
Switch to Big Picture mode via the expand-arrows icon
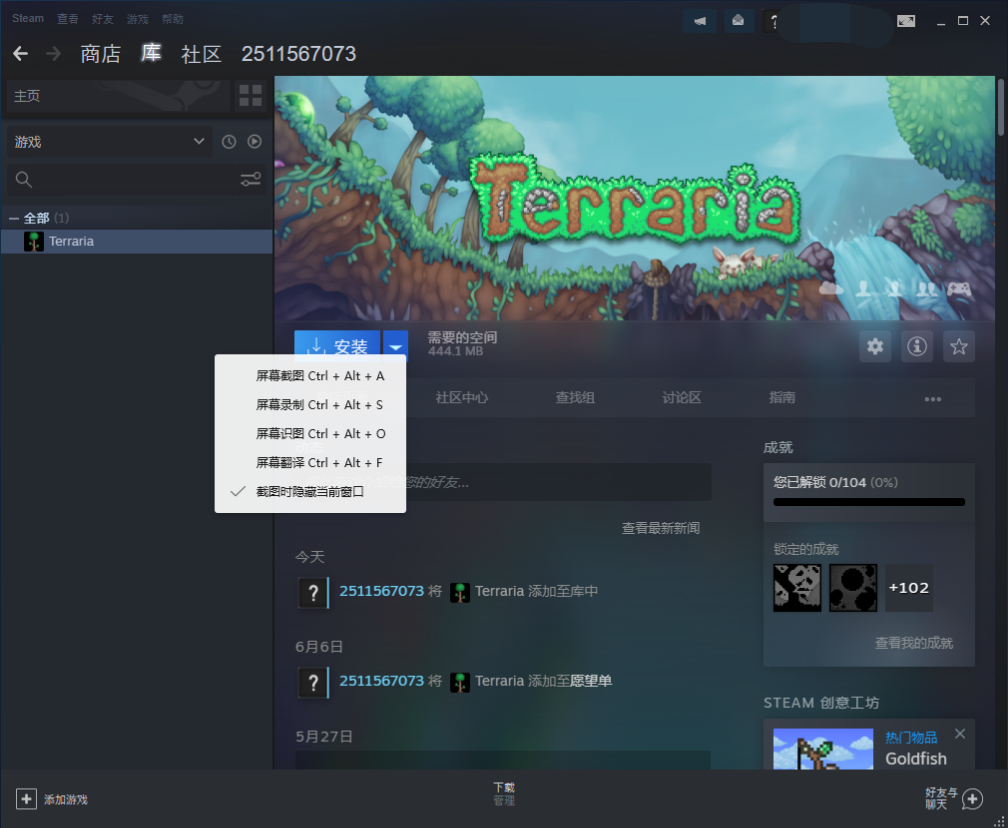(906, 21)
